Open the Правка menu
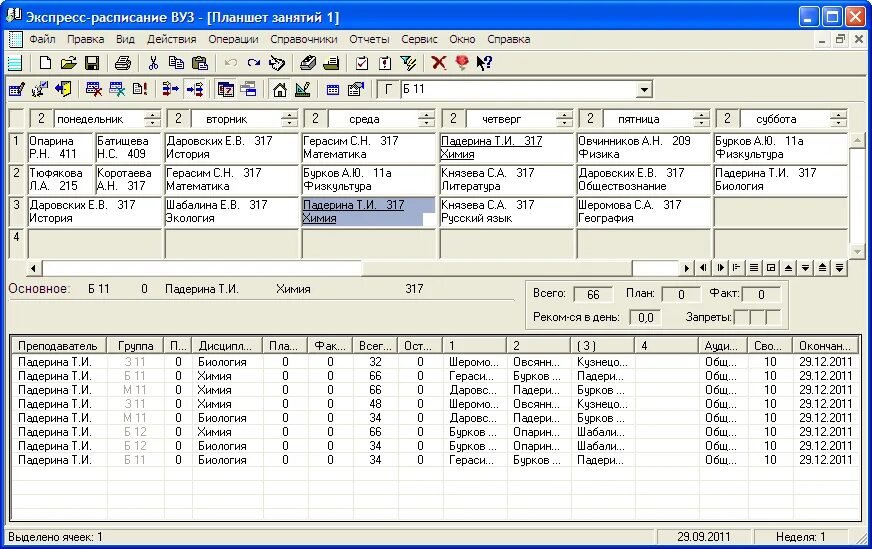This screenshot has width=872, height=549. click(x=86, y=39)
